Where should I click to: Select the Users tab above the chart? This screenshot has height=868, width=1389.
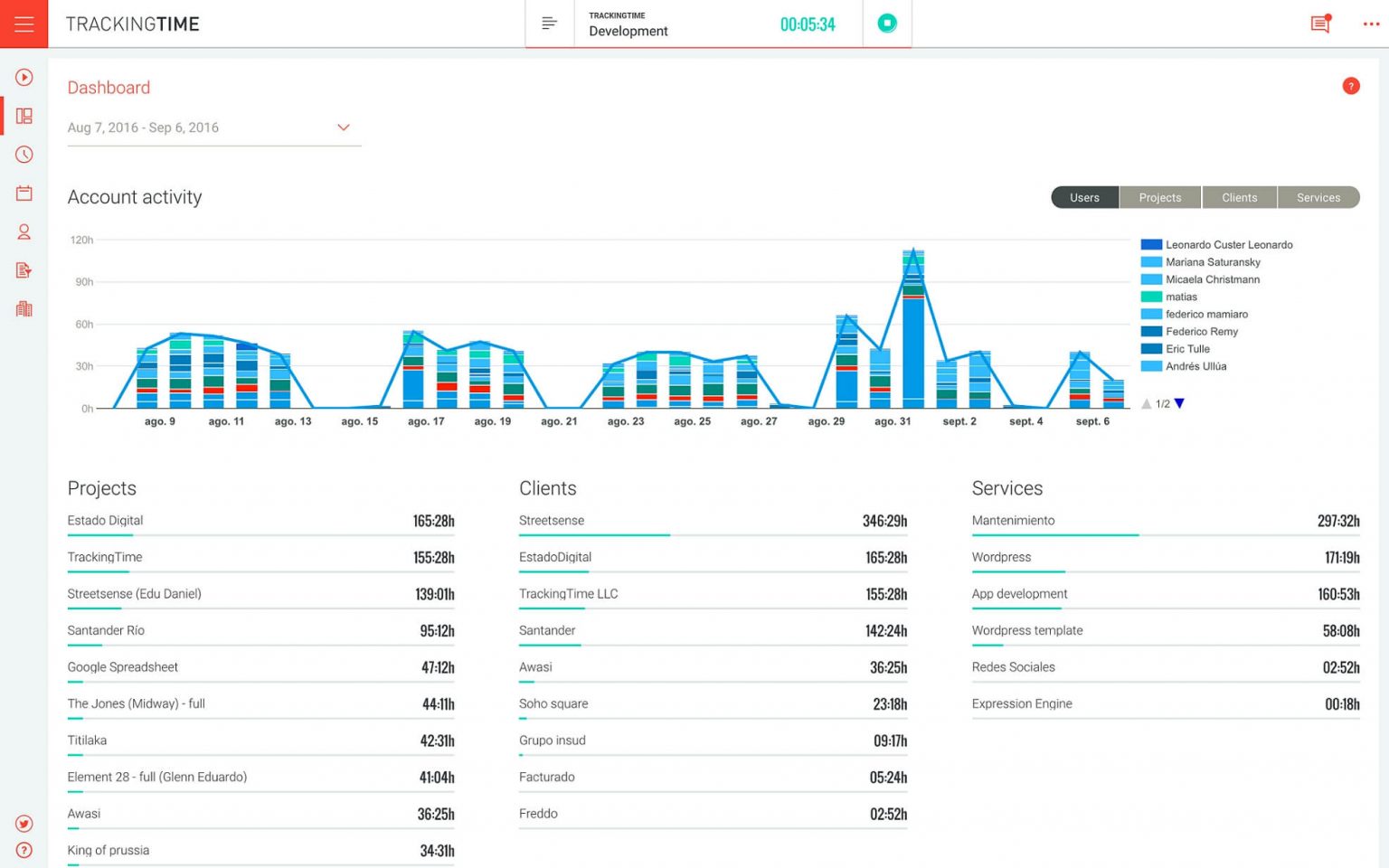[1084, 197]
